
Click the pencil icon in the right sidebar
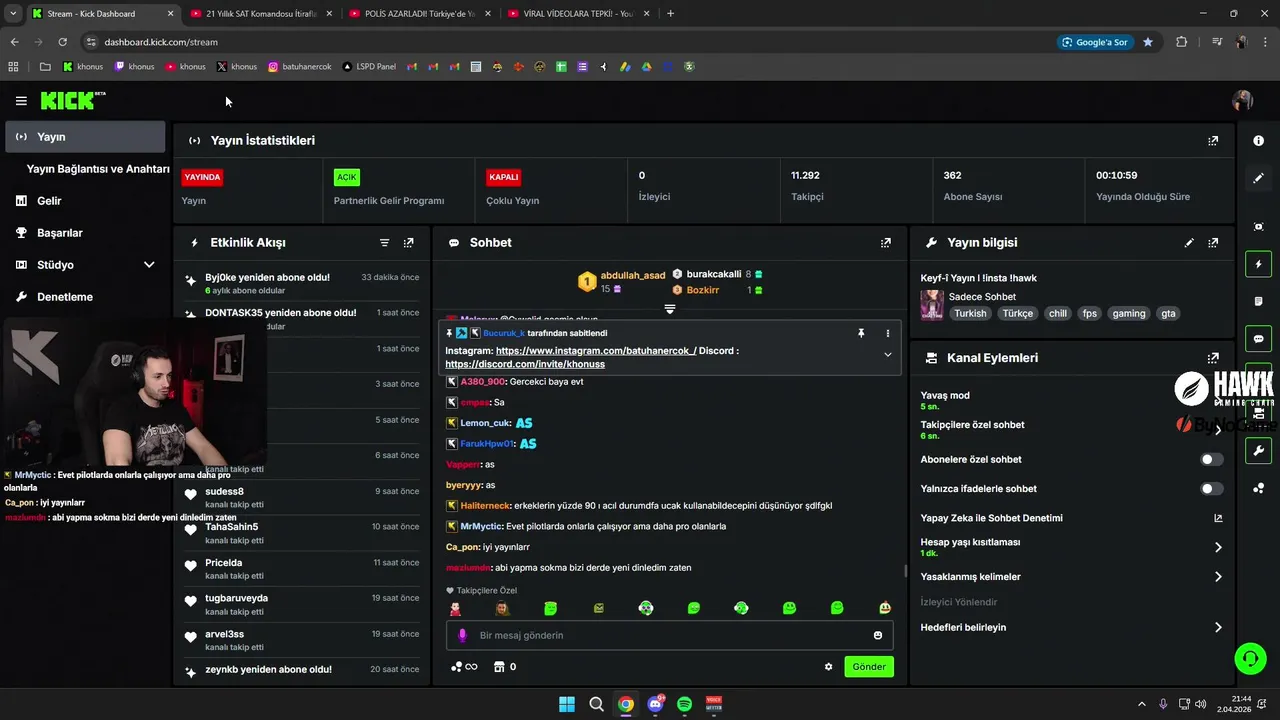(1258, 178)
